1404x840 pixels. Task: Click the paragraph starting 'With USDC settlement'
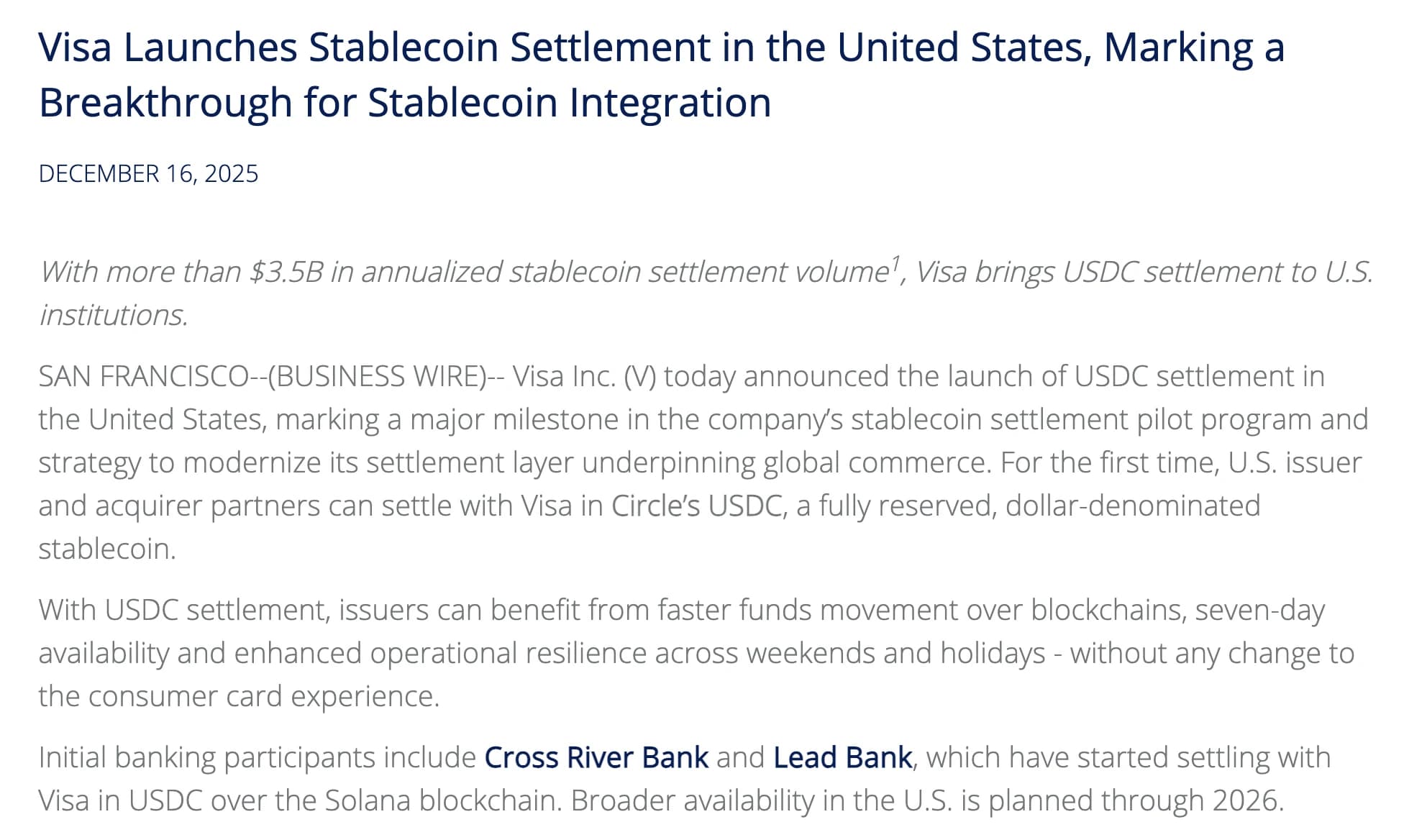coord(696,653)
